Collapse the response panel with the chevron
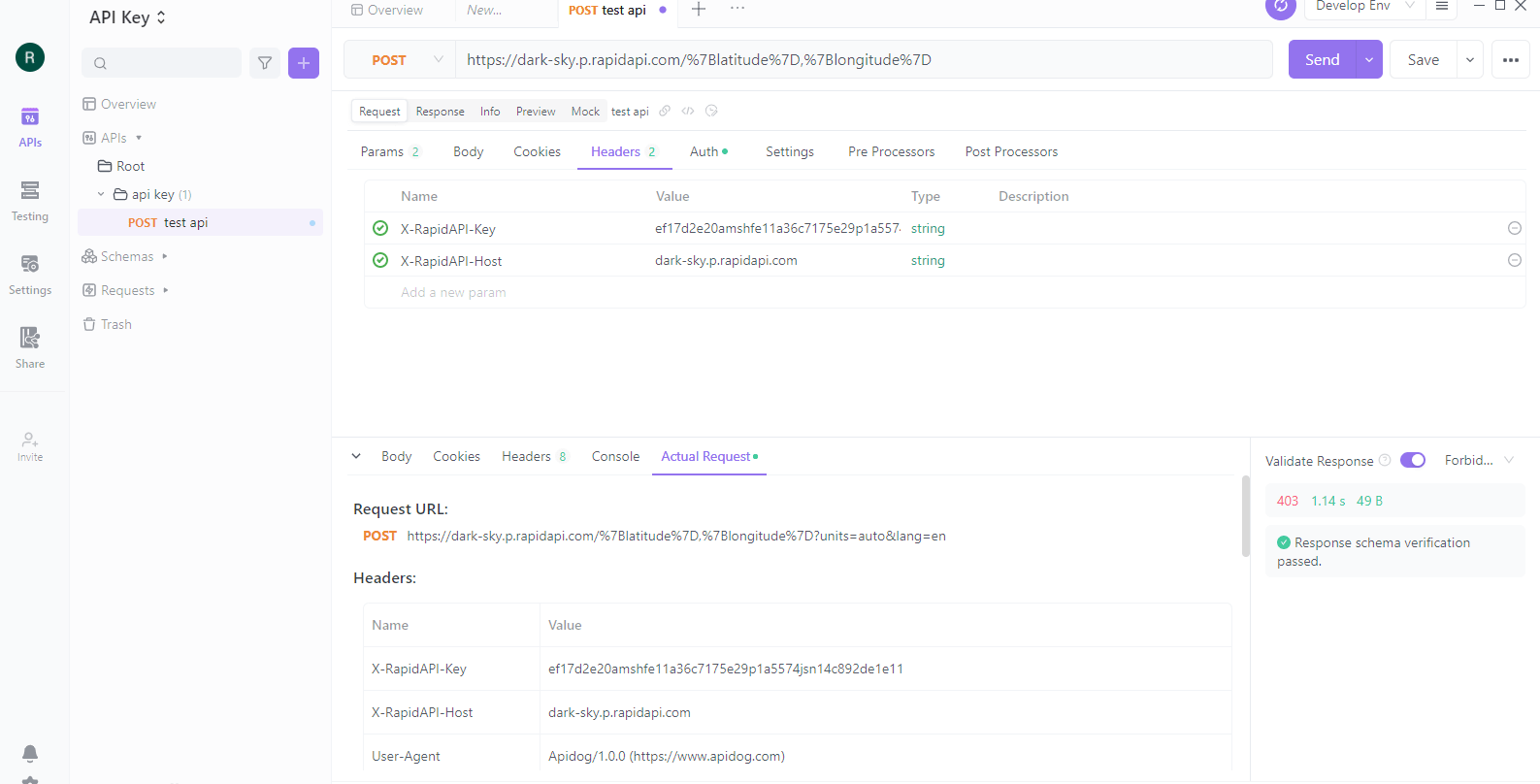This screenshot has height=784, width=1540. coord(356,456)
